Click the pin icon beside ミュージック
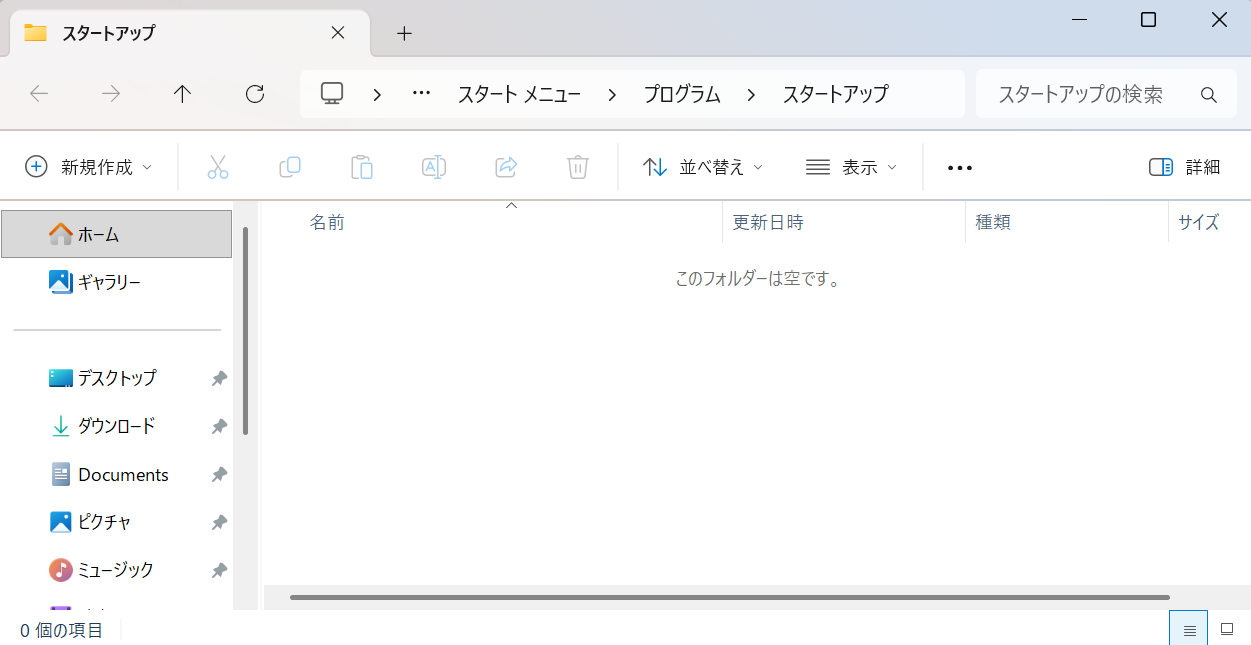The width and height of the screenshot is (1251, 645). point(219,571)
